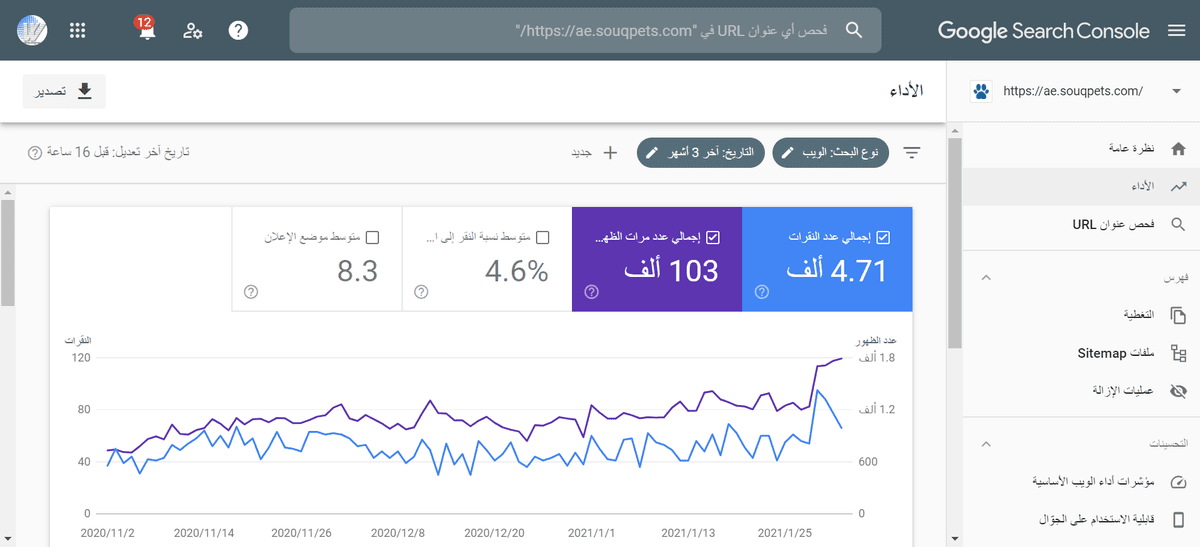The image size is (1200, 547).
Task: Click the download arrow icon on export button
Action: coord(85,91)
